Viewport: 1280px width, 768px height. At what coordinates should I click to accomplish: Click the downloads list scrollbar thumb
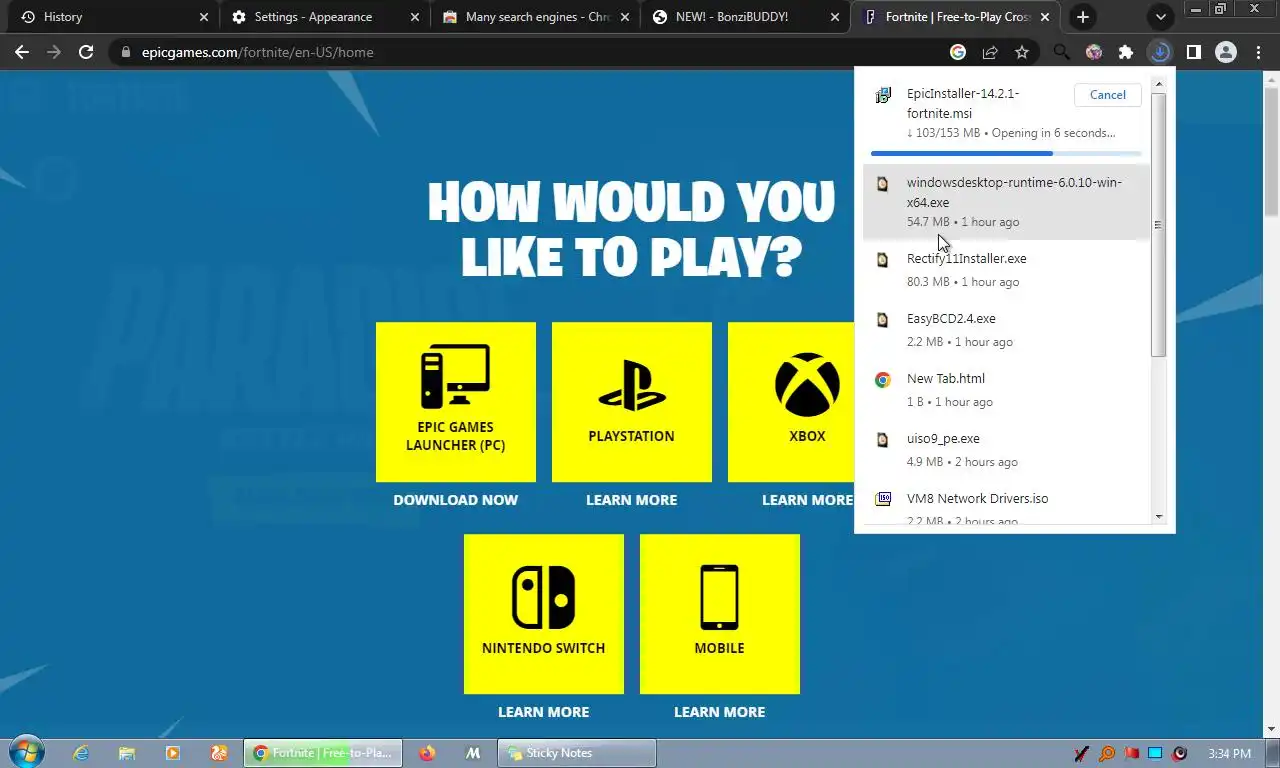tap(1159, 225)
